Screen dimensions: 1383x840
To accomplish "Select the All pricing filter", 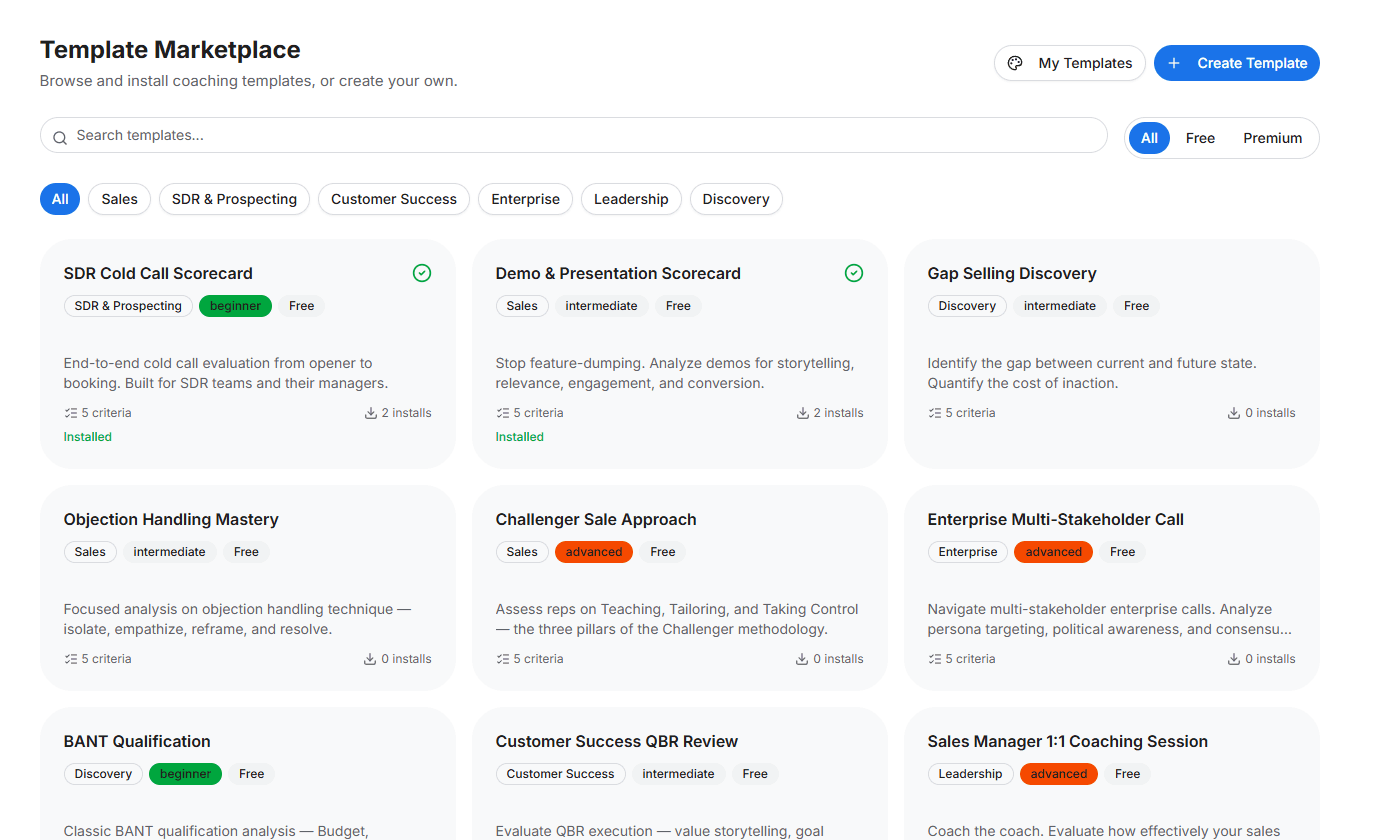I will 1148,137.
